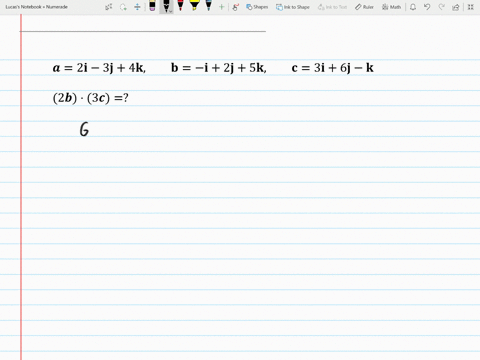Click the handwritten 6
The width and height of the screenshot is (480, 360).
coord(84,129)
